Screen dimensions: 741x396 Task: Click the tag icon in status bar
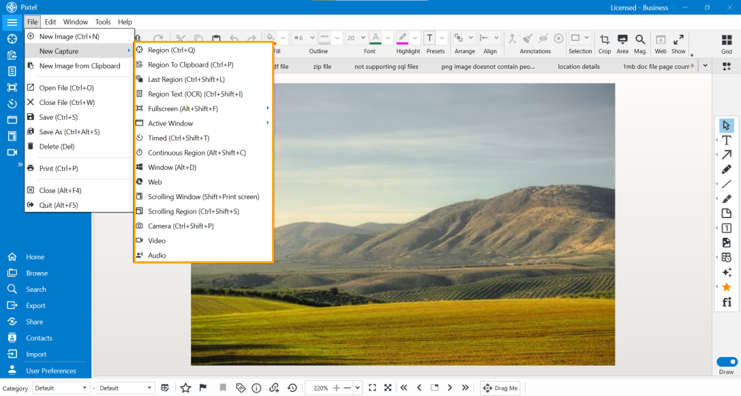pos(240,388)
